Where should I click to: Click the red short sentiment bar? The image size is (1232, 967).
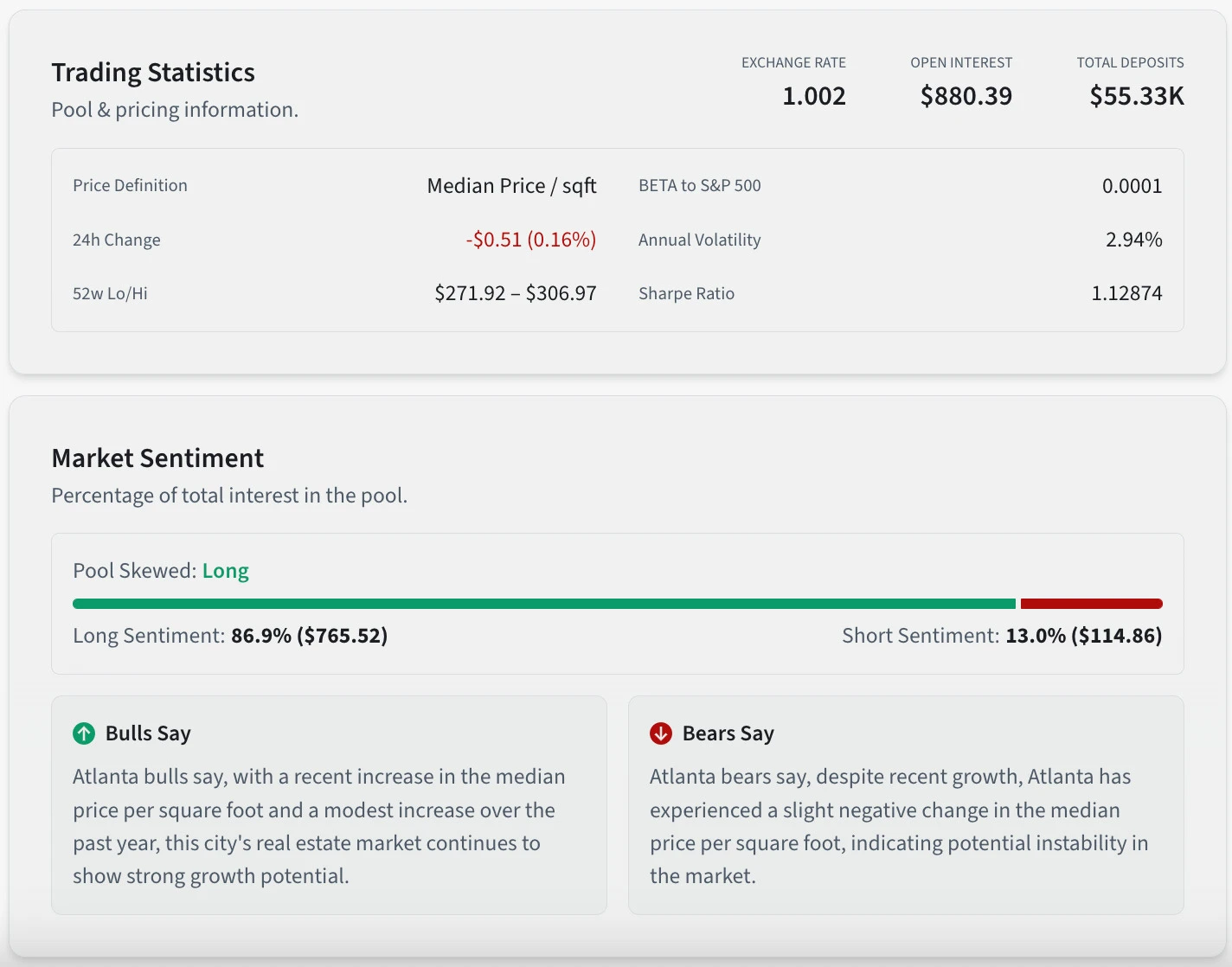1091,604
